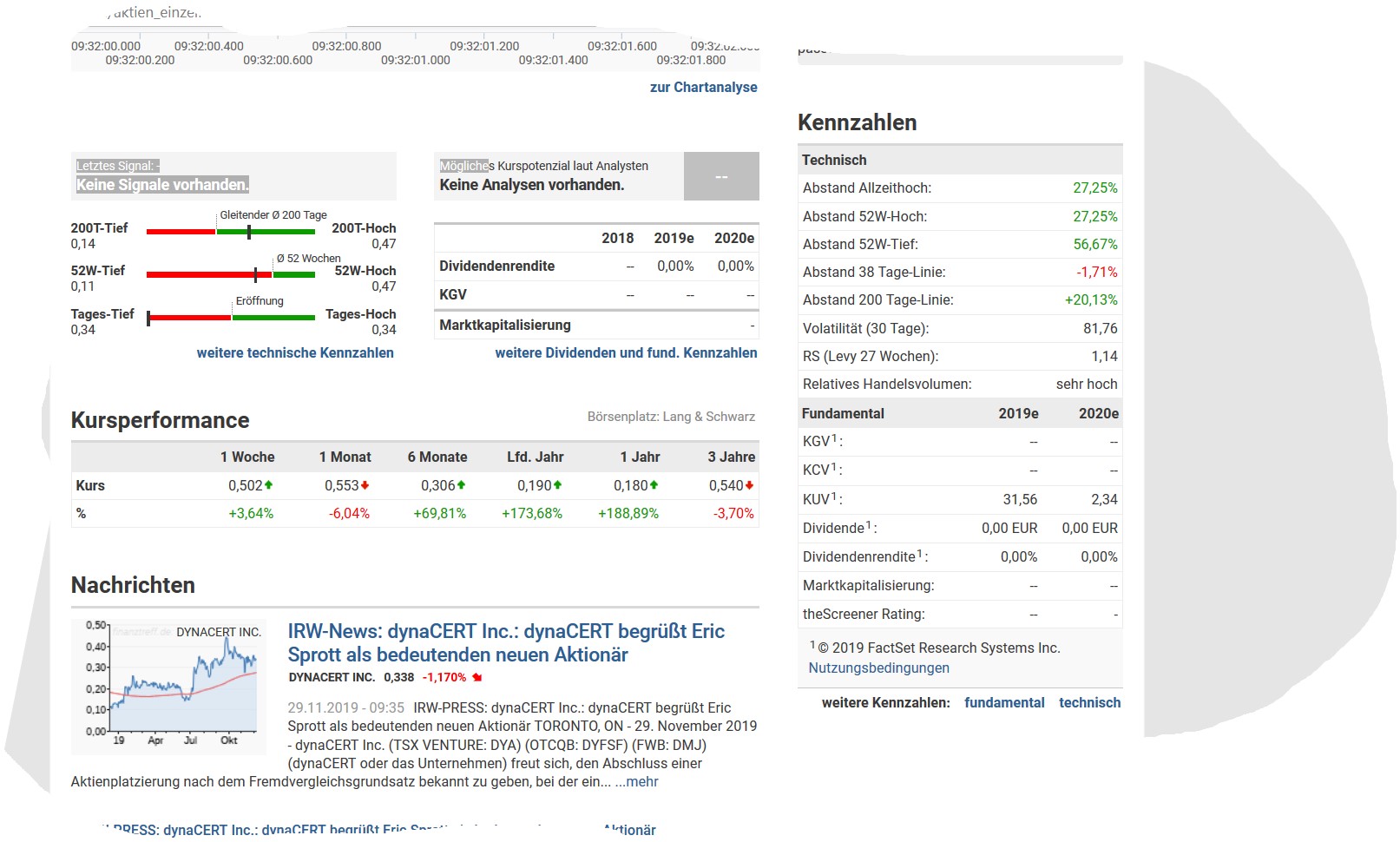Click the RS (Levy 27 Wochen) value 1,14

coord(1105,356)
